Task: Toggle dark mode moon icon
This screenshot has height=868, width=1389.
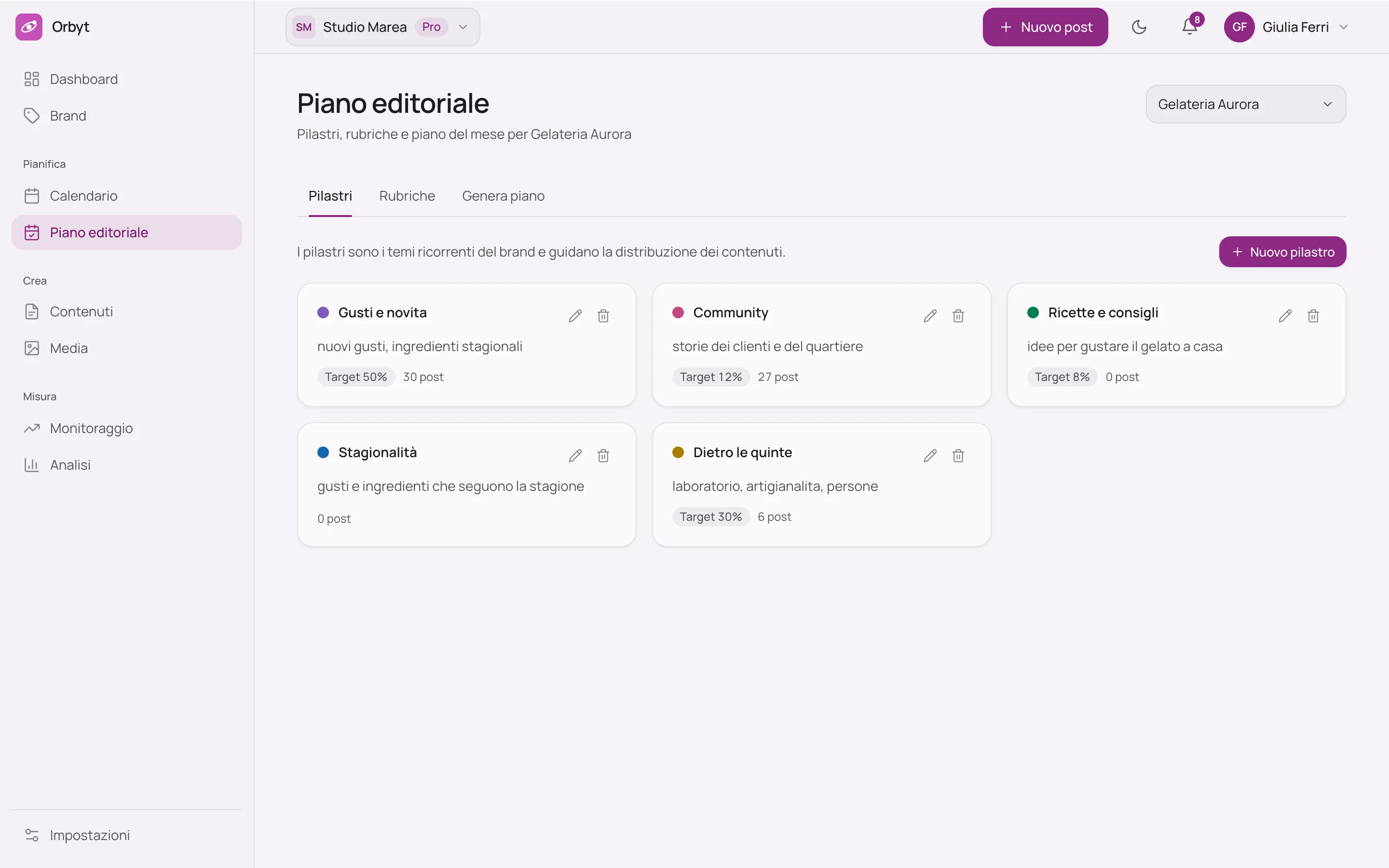Action: pos(1139,27)
